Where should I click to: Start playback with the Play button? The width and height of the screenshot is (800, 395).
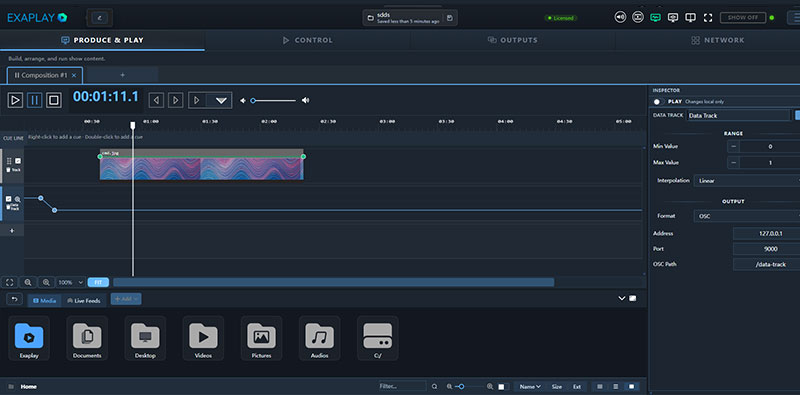point(15,100)
